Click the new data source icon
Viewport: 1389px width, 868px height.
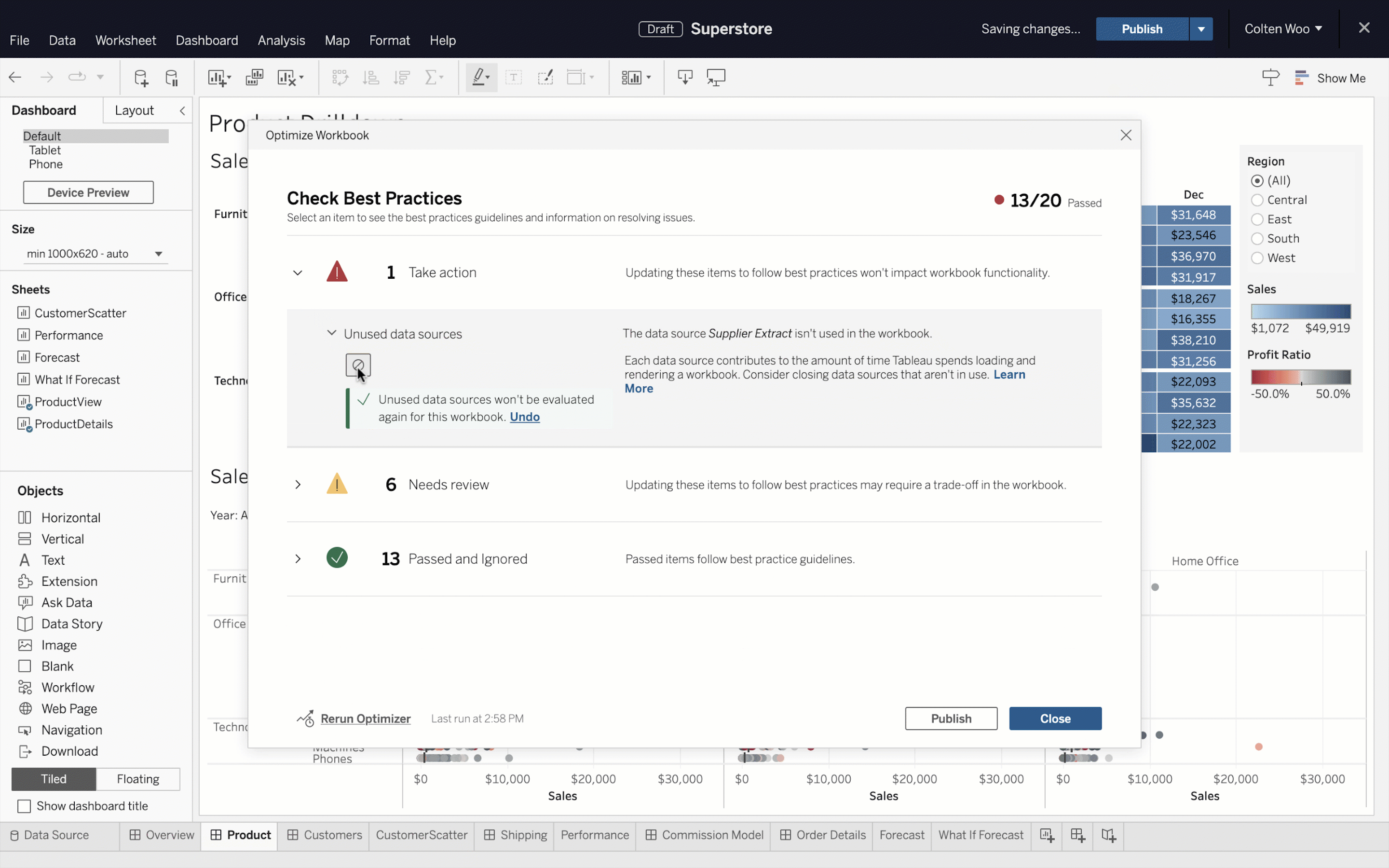click(141, 78)
